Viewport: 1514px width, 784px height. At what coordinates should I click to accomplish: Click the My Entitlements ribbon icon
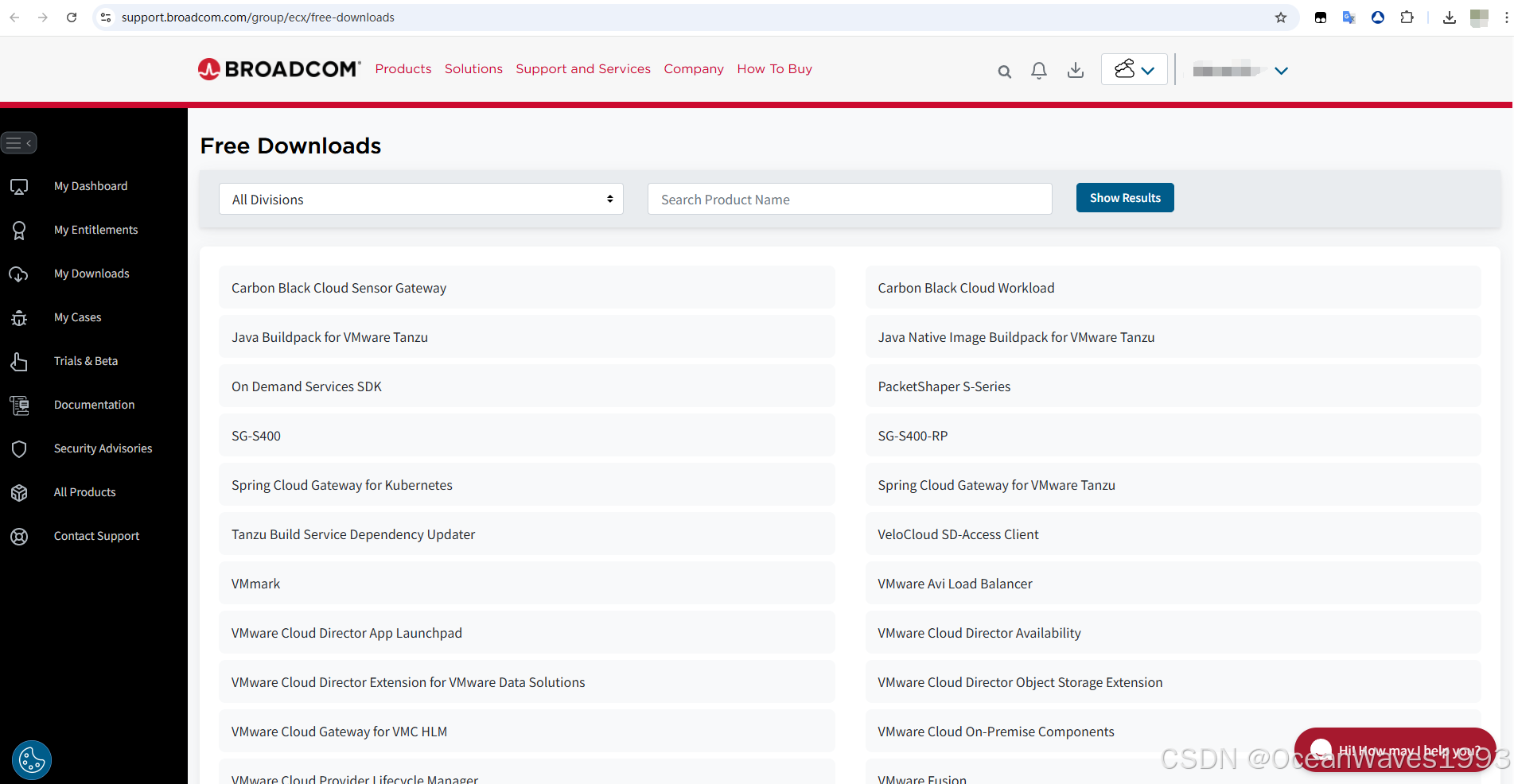coord(19,230)
